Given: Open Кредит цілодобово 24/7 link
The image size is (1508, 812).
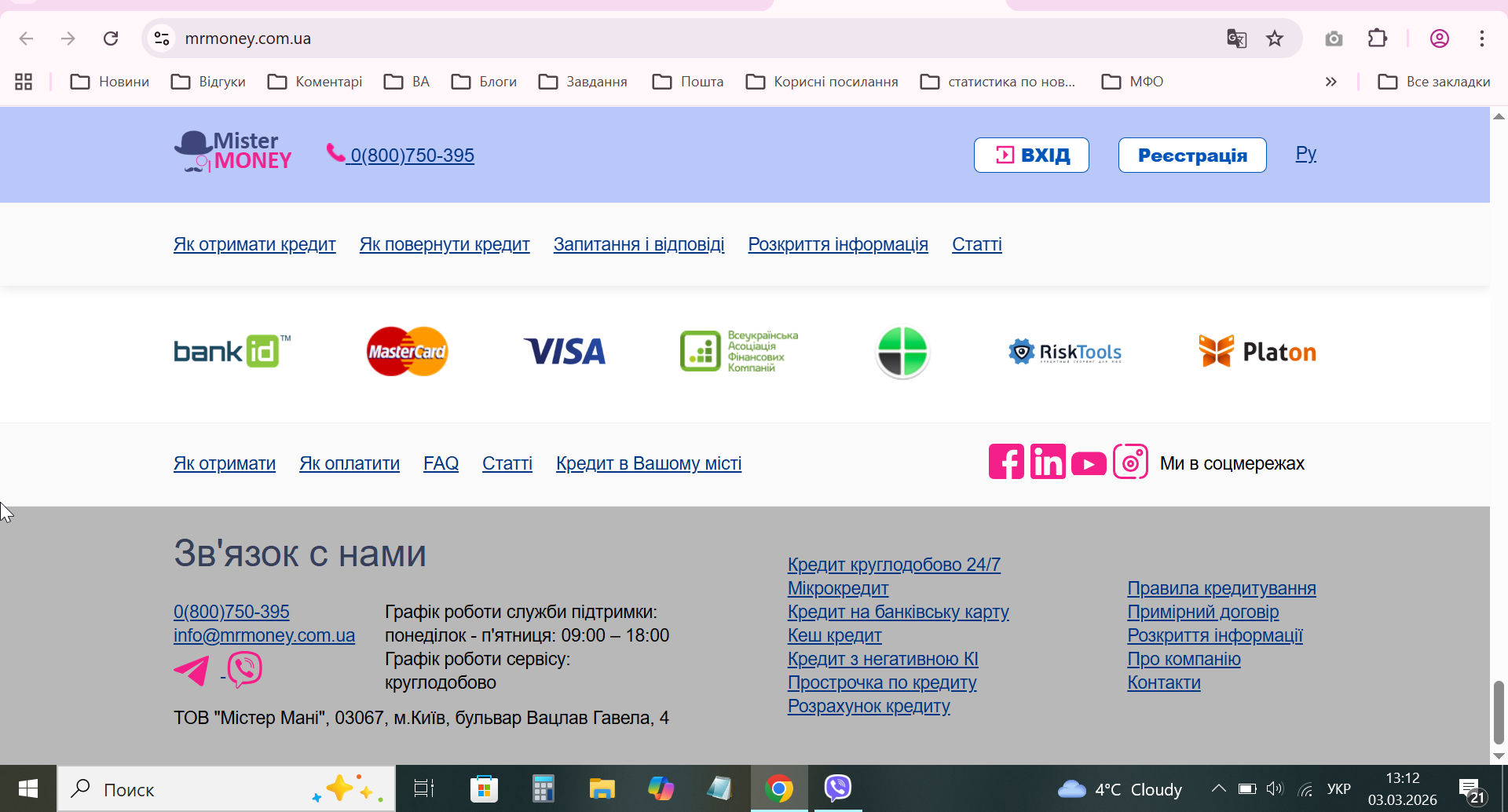Looking at the screenshot, I should pos(894,565).
